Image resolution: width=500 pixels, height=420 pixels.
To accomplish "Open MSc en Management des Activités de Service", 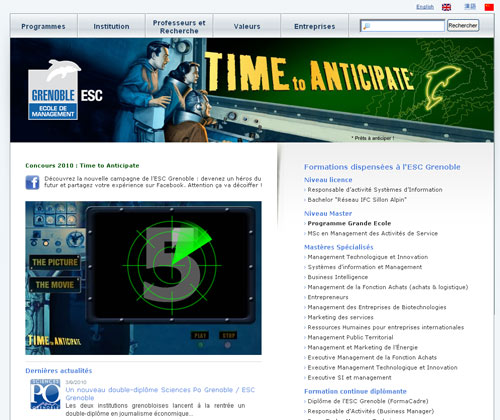I will [x=373, y=233].
